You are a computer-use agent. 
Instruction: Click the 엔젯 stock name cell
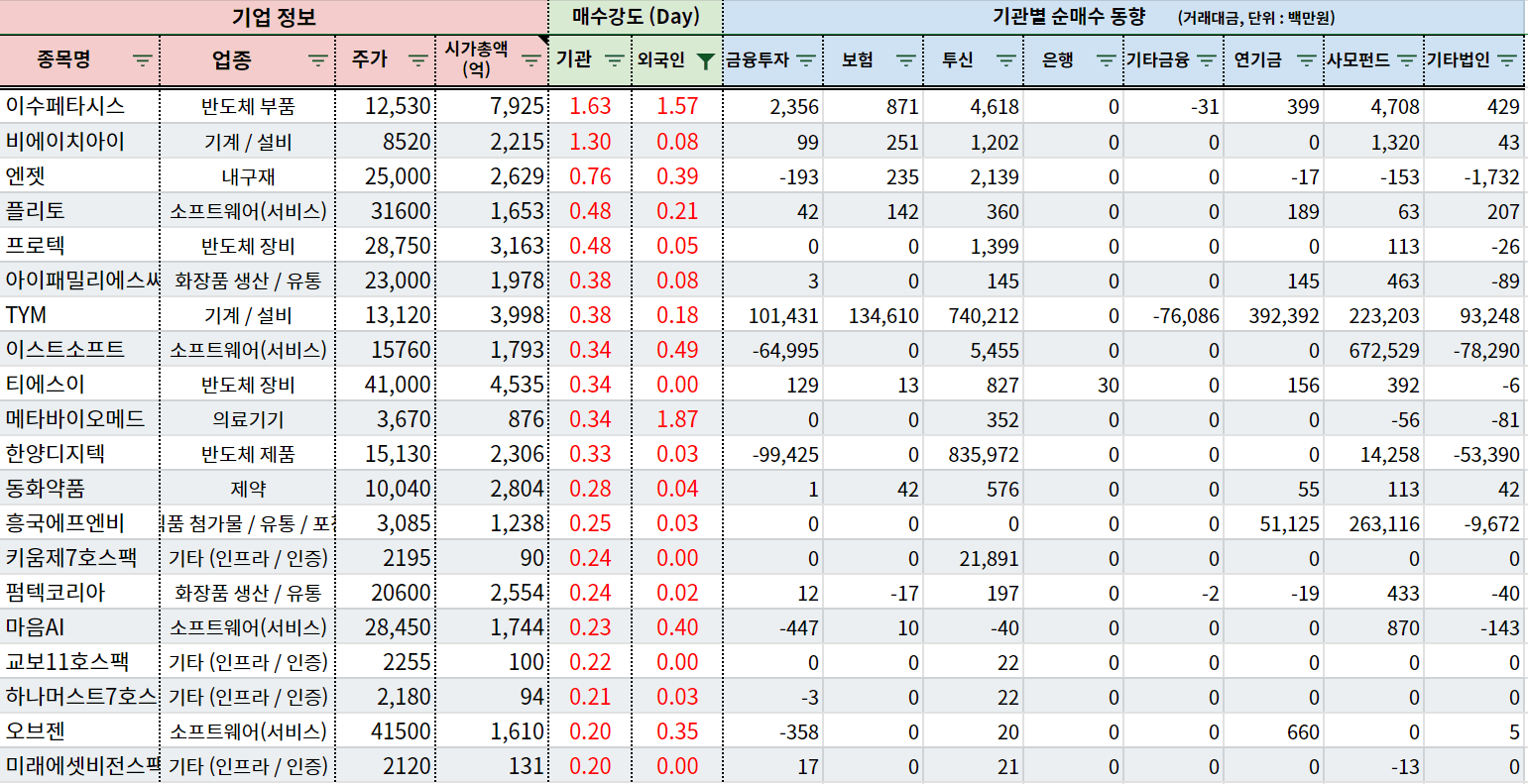[x=79, y=175]
